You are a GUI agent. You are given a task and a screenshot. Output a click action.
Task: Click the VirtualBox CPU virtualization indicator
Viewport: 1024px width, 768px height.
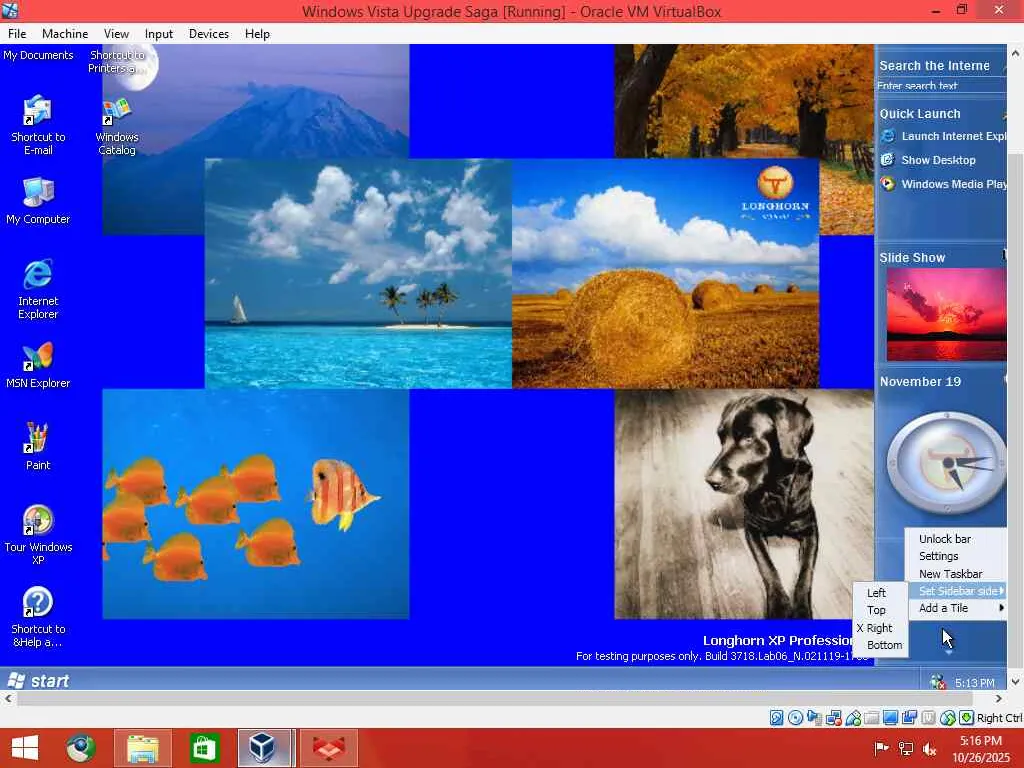pyautogui.click(x=929, y=718)
